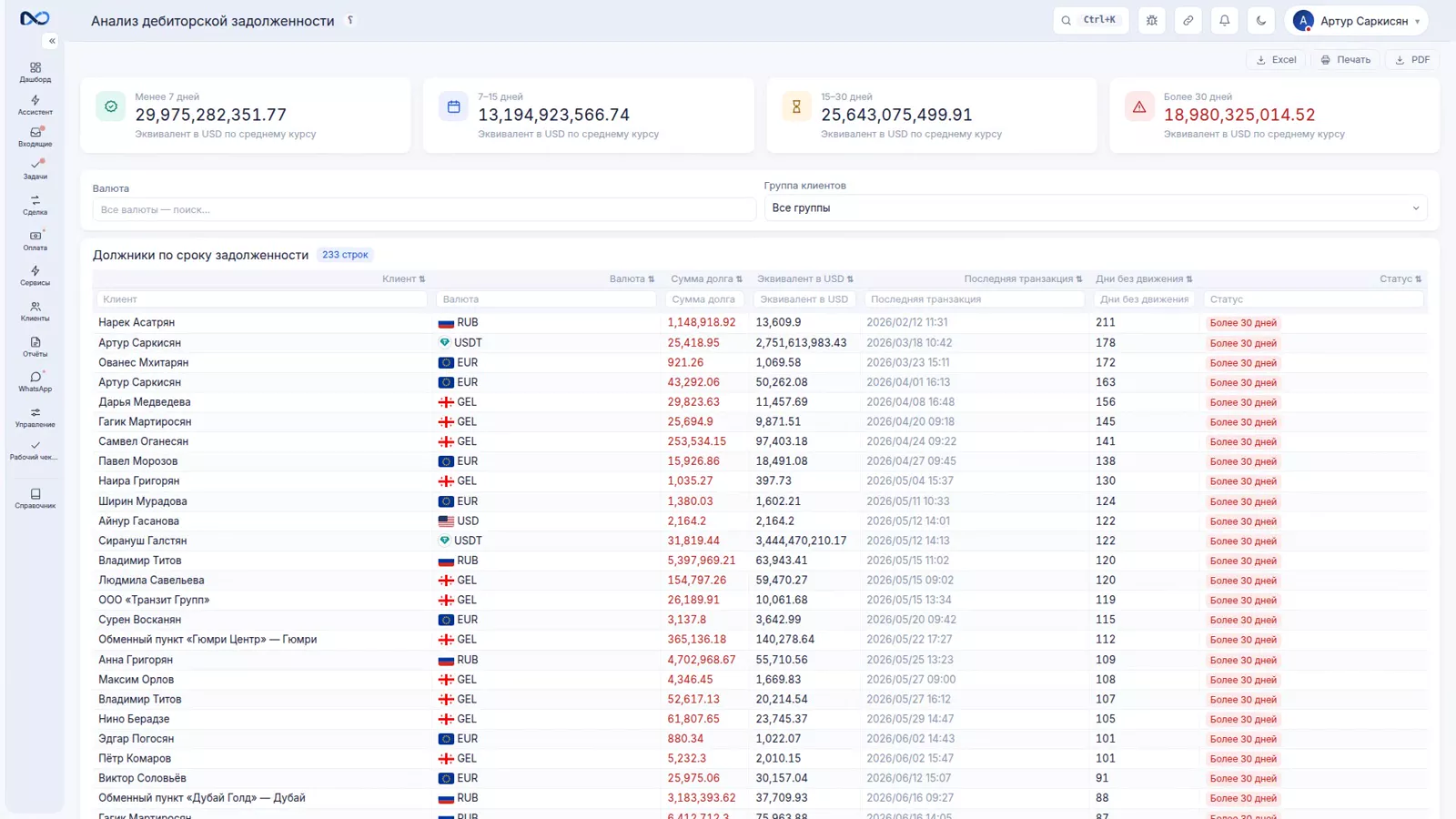This screenshot has height=819, width=1456.
Task: Toggle dark mode moon icon
Action: (1261, 20)
